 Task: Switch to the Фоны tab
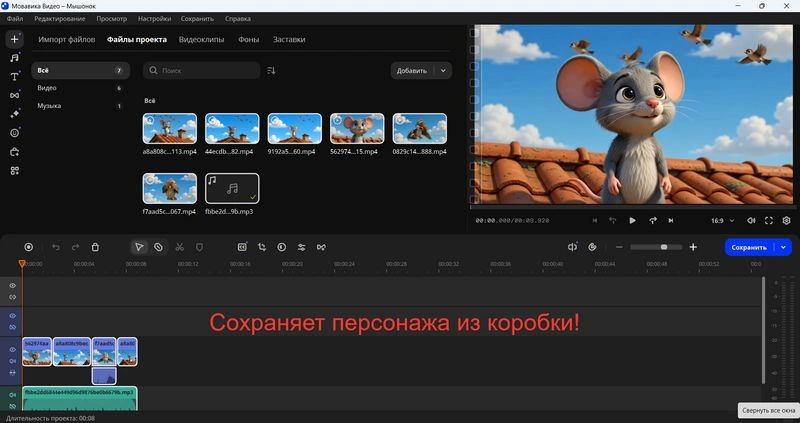point(248,39)
